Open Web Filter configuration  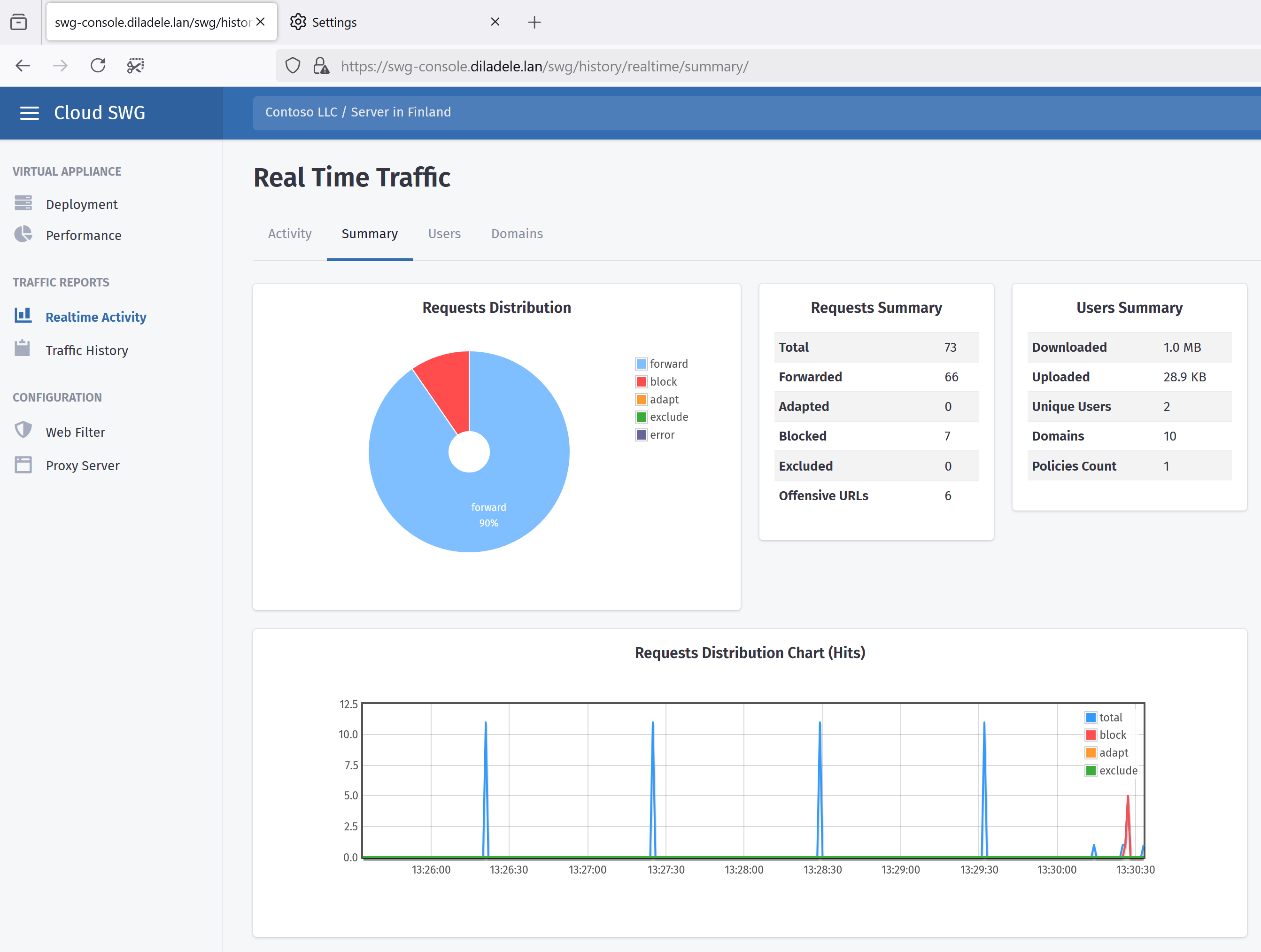[x=75, y=432]
